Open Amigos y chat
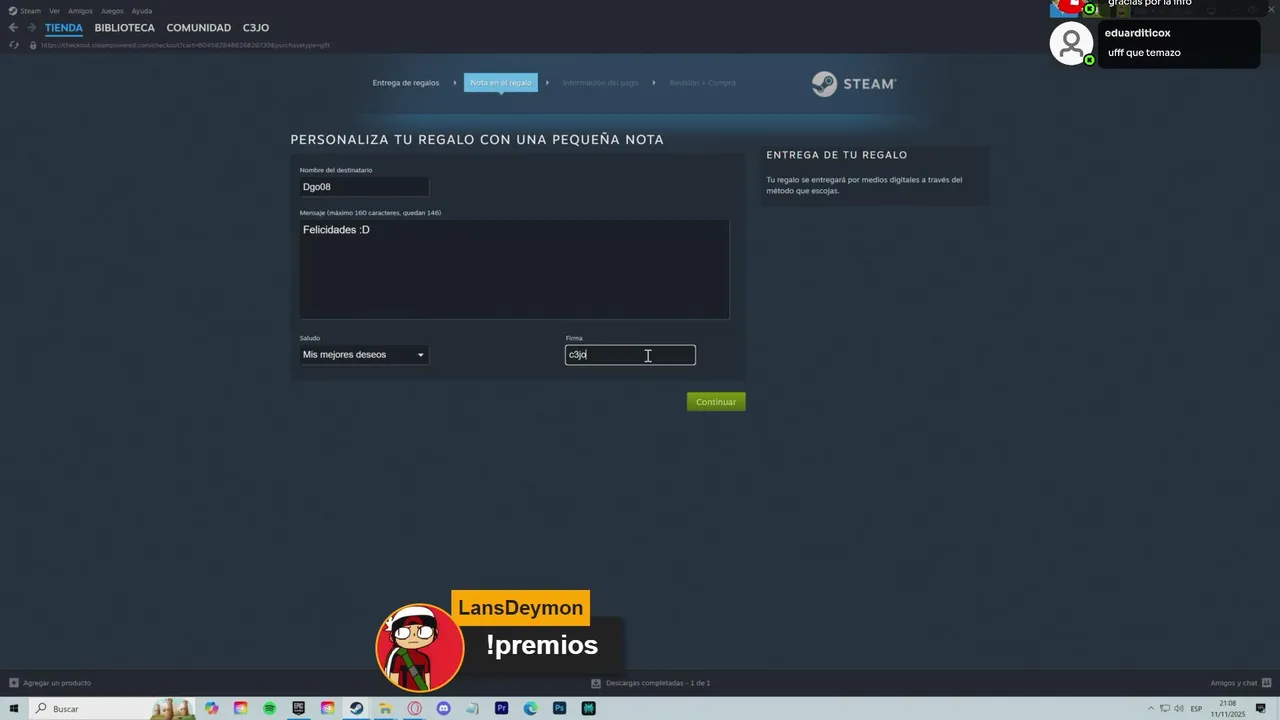Image resolution: width=1280 pixels, height=720 pixels. tap(1233, 683)
